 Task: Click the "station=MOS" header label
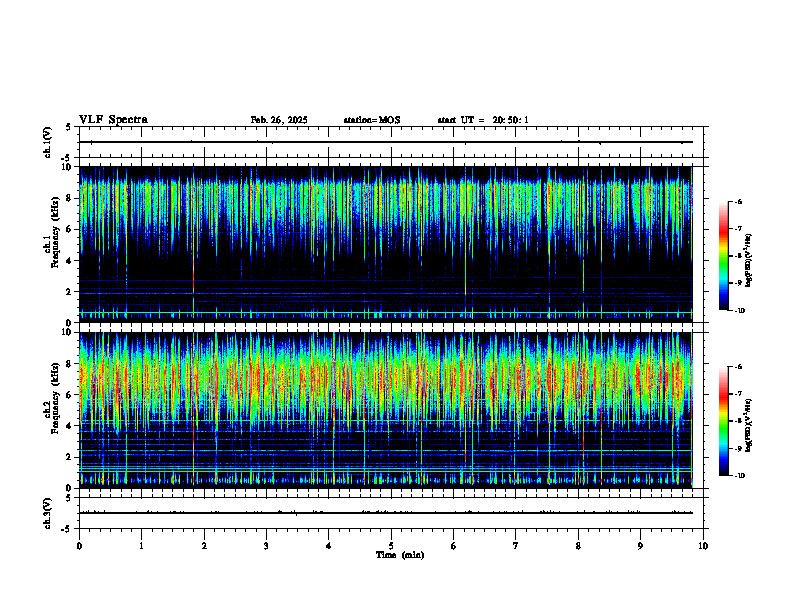click(x=372, y=120)
